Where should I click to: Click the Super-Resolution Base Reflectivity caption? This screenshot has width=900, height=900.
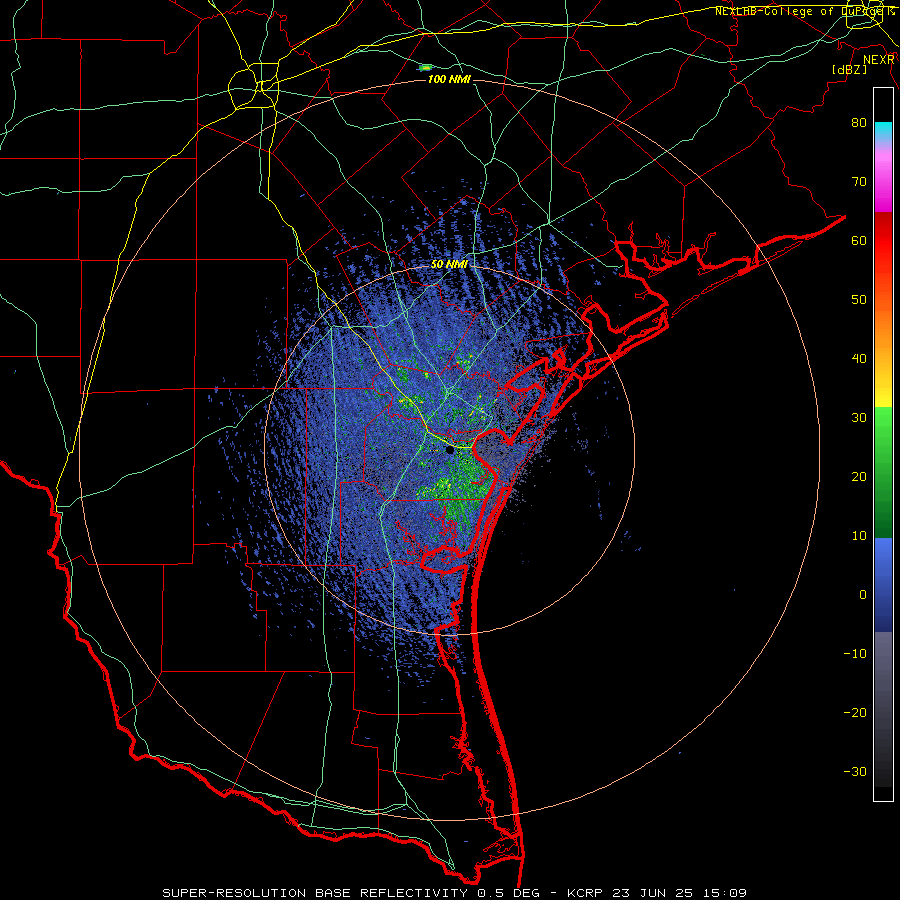[454, 893]
